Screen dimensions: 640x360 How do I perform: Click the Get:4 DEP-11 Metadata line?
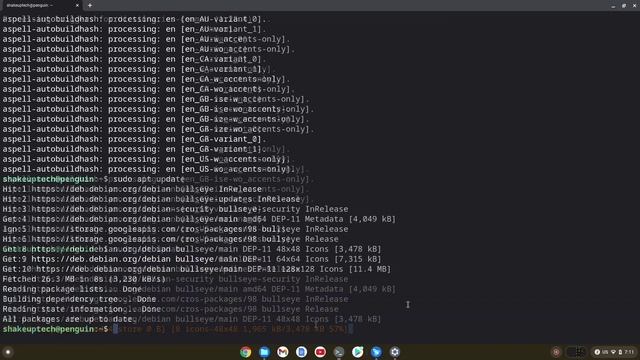[x=199, y=219]
